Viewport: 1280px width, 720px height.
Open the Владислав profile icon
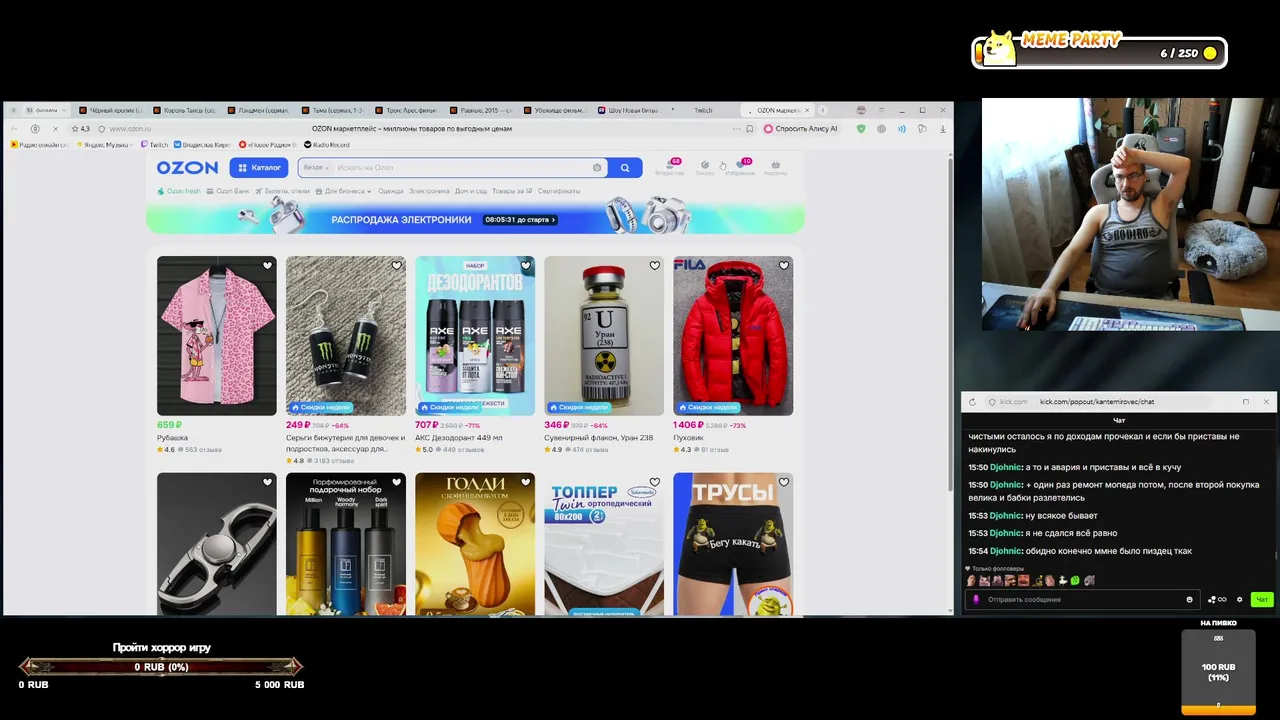pyautogui.click(x=669, y=167)
